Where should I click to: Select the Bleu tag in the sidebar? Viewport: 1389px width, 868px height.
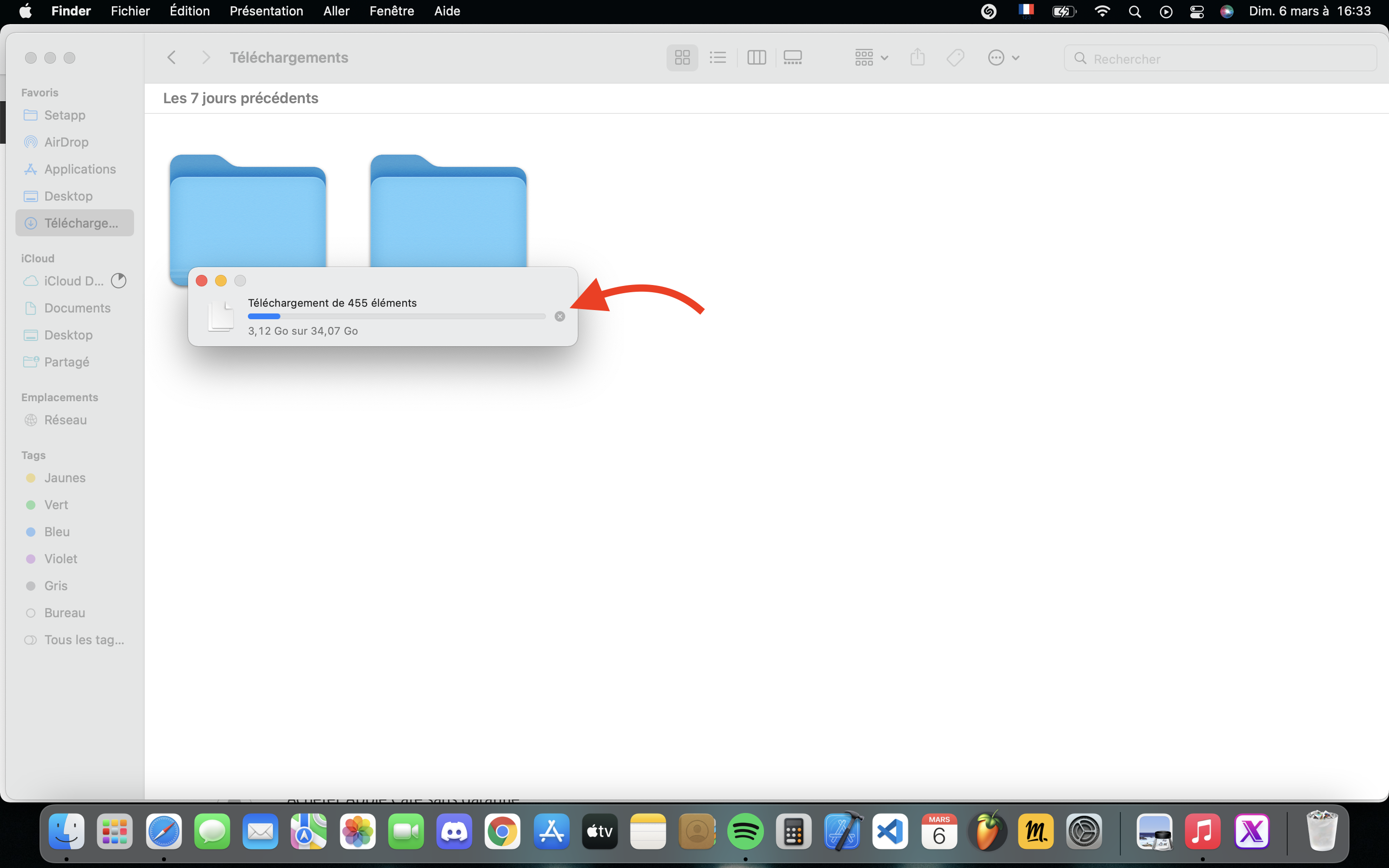point(57,531)
